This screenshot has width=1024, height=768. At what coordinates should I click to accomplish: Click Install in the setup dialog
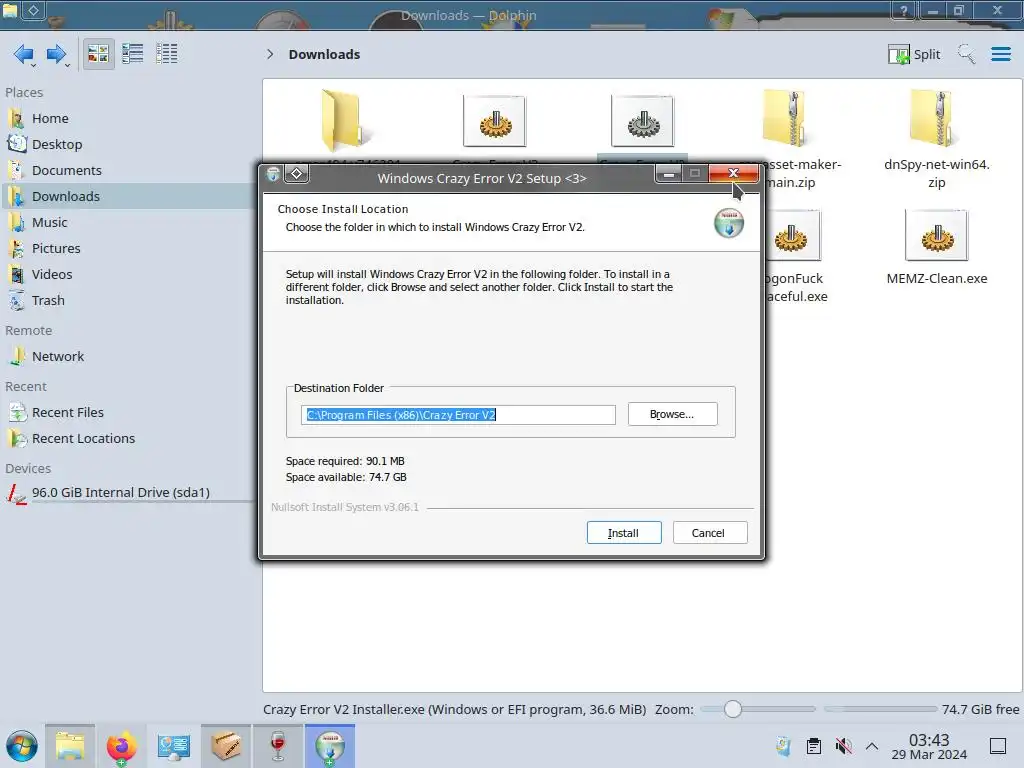click(x=624, y=533)
